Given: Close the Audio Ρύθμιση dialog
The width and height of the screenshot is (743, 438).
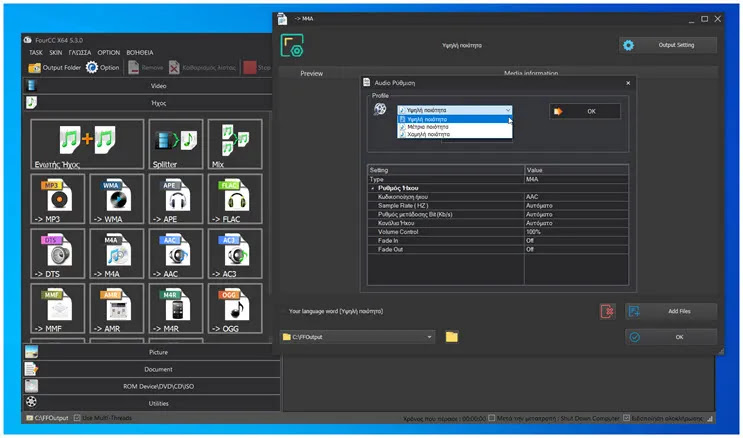Looking at the screenshot, I should [x=628, y=83].
